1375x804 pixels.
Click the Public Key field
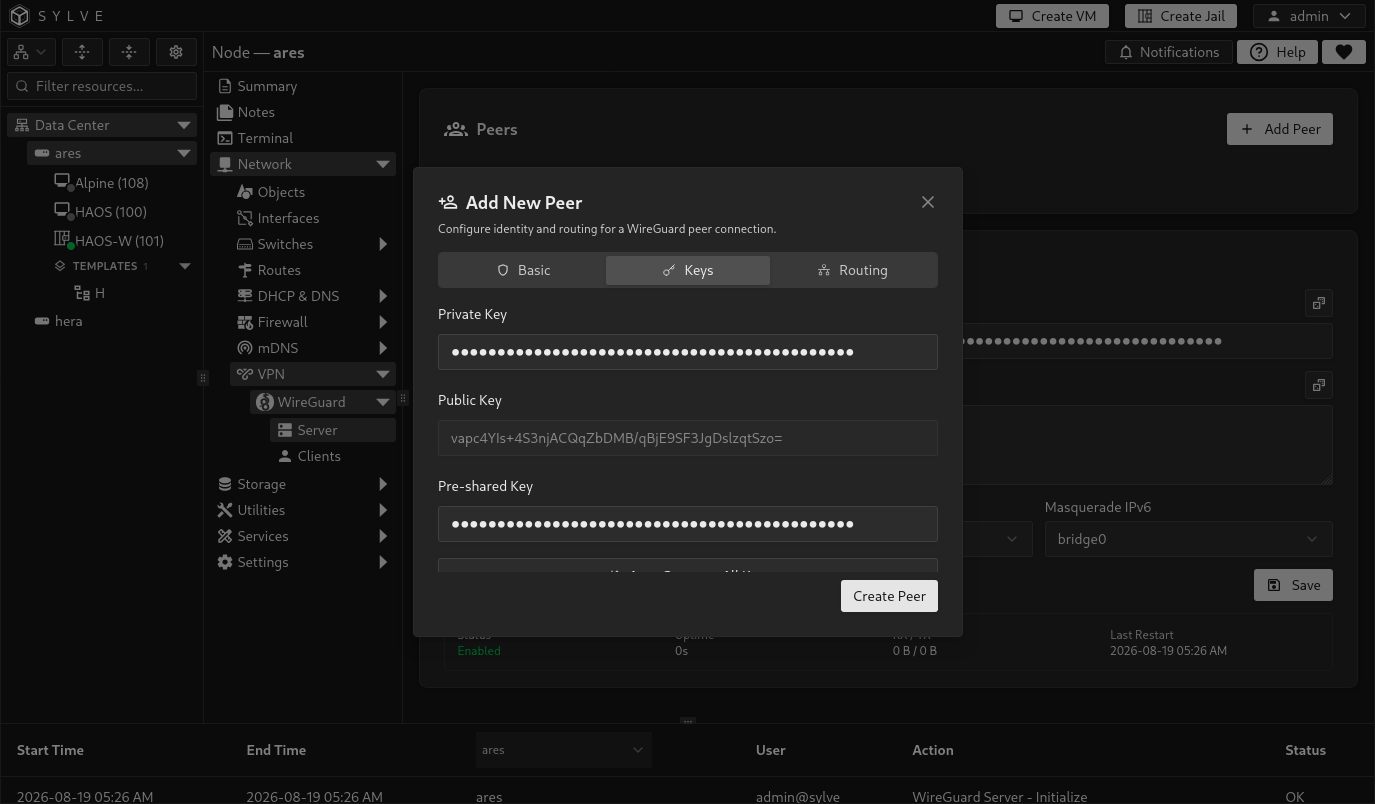pyautogui.click(x=688, y=438)
